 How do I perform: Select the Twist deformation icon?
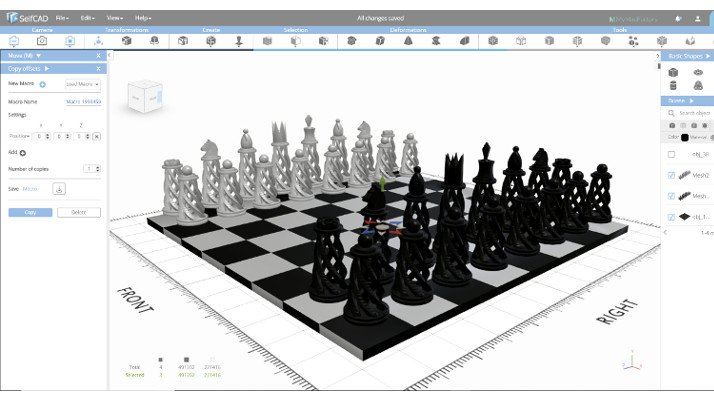pos(436,41)
